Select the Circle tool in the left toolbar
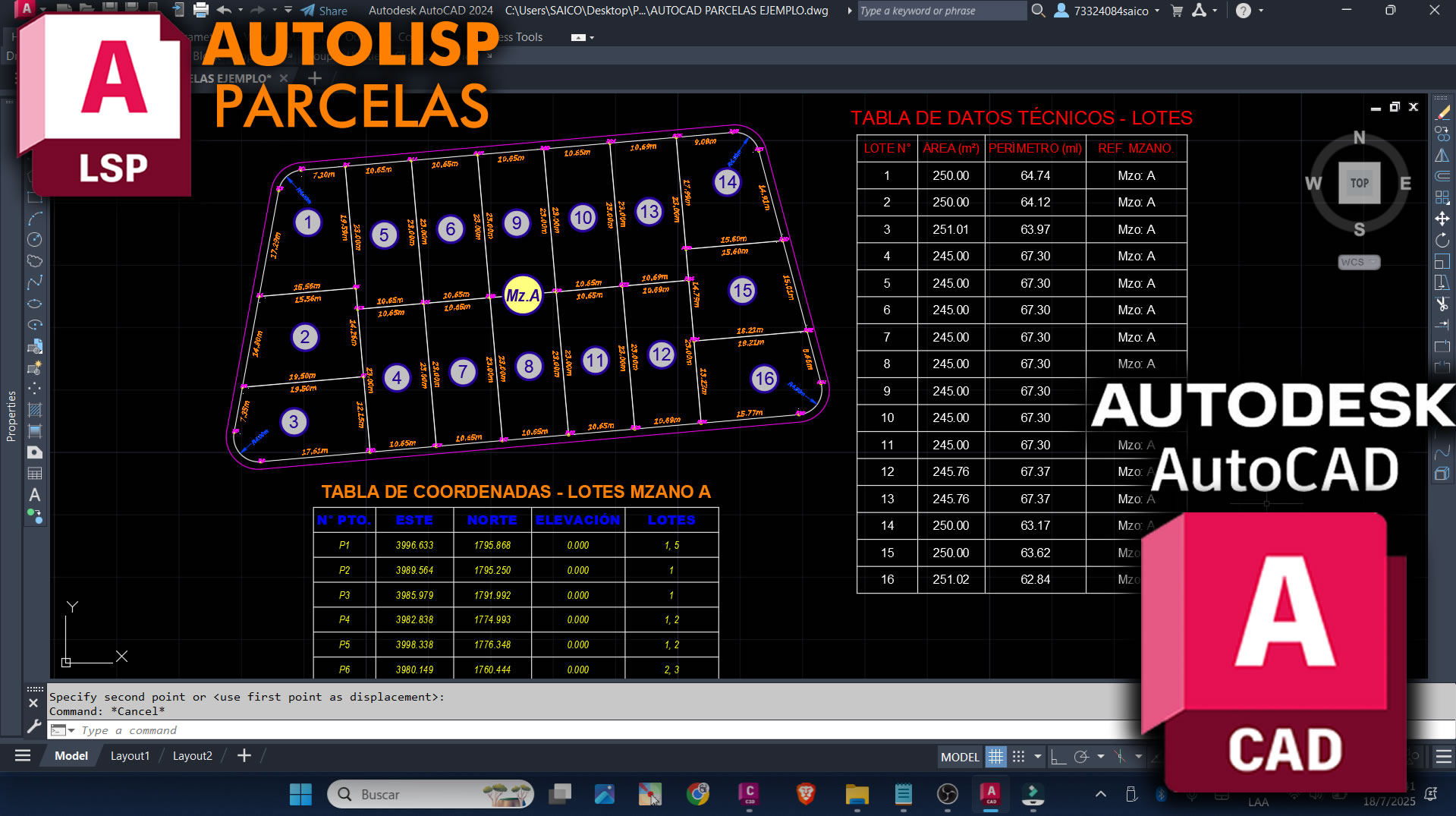The image size is (1456, 816). (35, 239)
